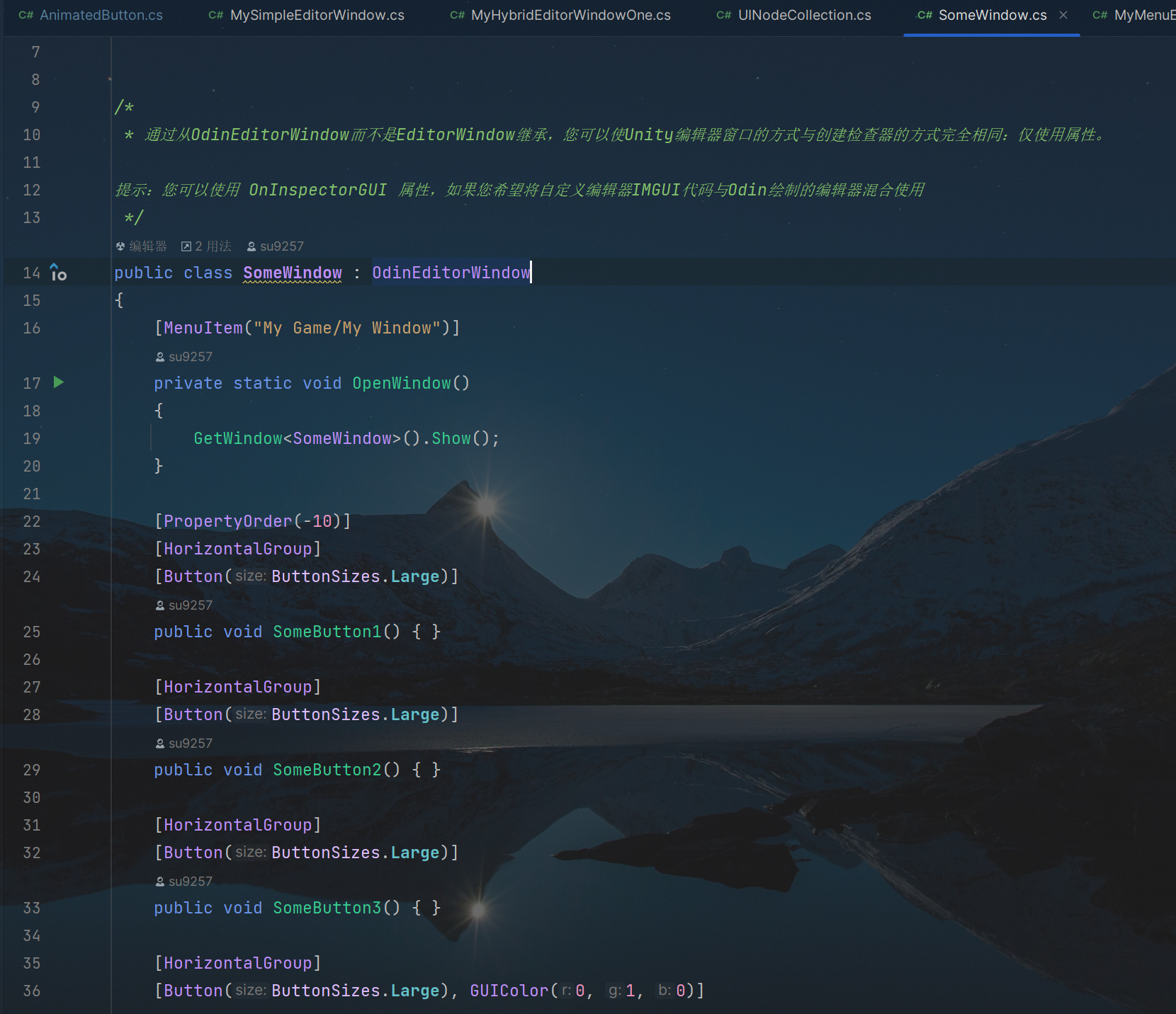
Task: Click su9257 author lens above SomeButton1
Action: (183, 605)
